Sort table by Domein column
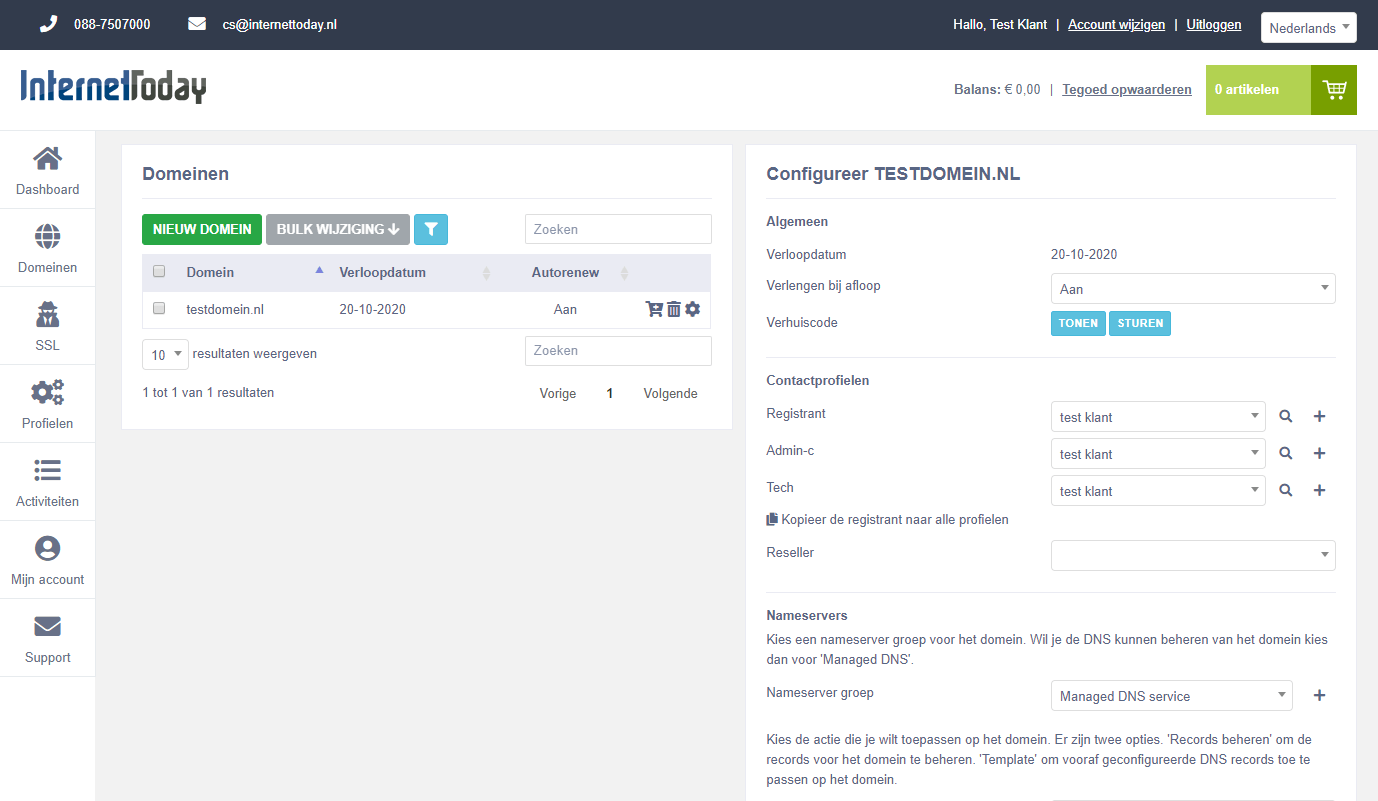This screenshot has width=1378, height=801. pos(254,272)
